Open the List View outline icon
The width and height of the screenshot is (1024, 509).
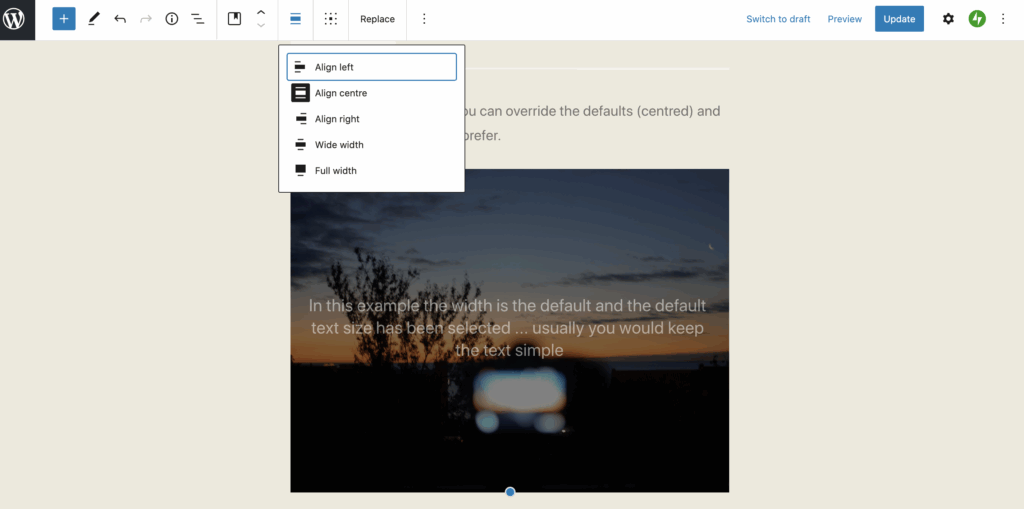[198, 19]
